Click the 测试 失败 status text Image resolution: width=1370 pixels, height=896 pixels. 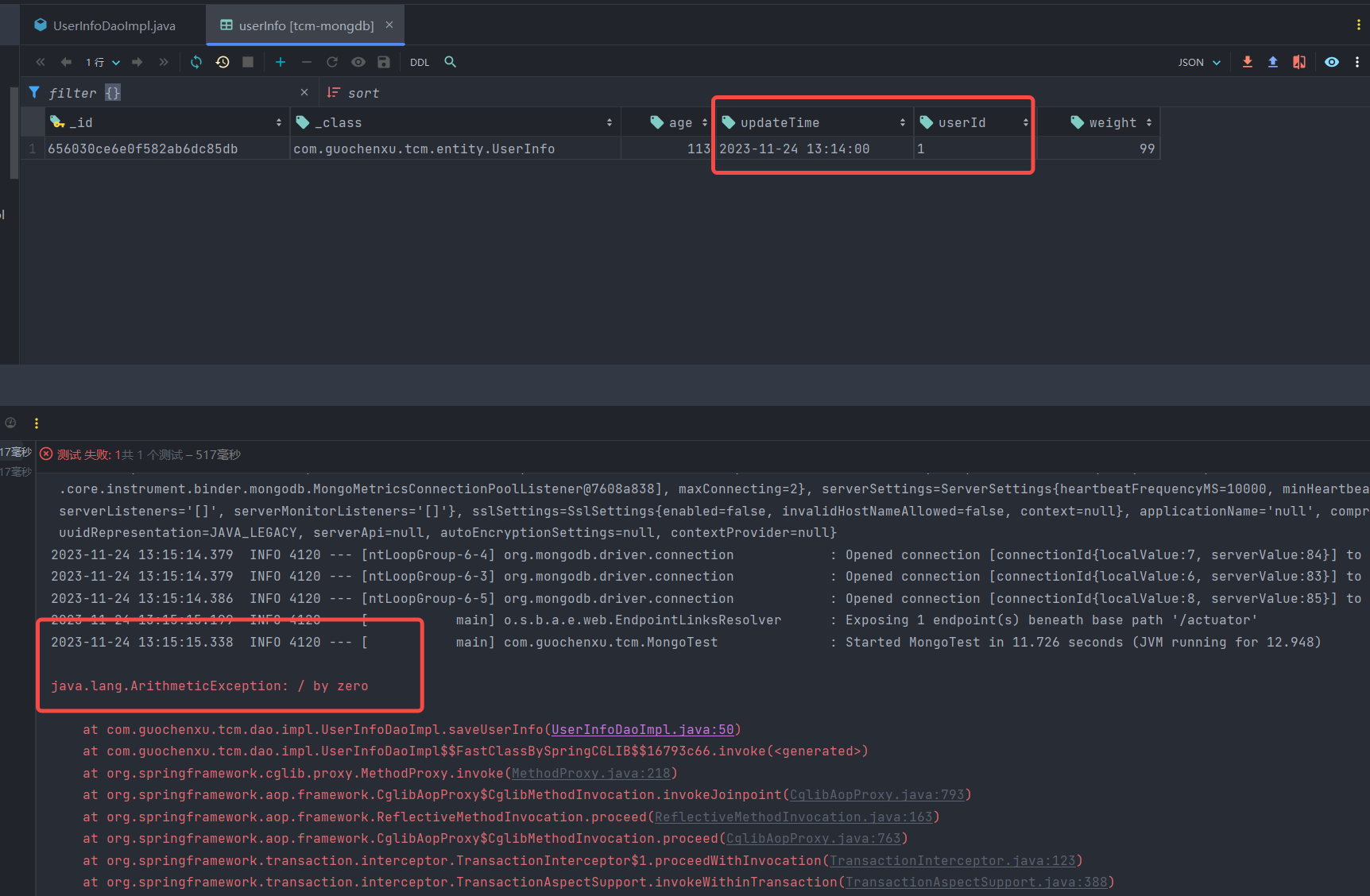[83, 454]
